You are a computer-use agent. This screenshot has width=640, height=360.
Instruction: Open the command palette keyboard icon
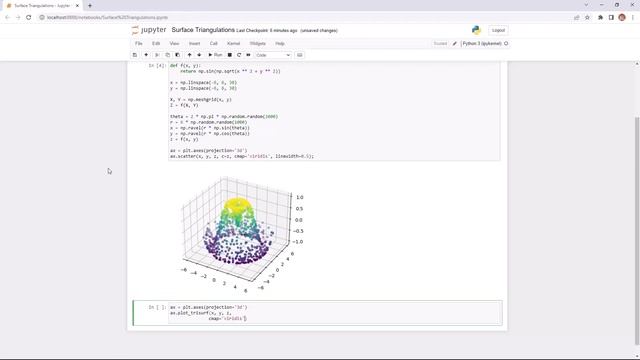pos(300,55)
